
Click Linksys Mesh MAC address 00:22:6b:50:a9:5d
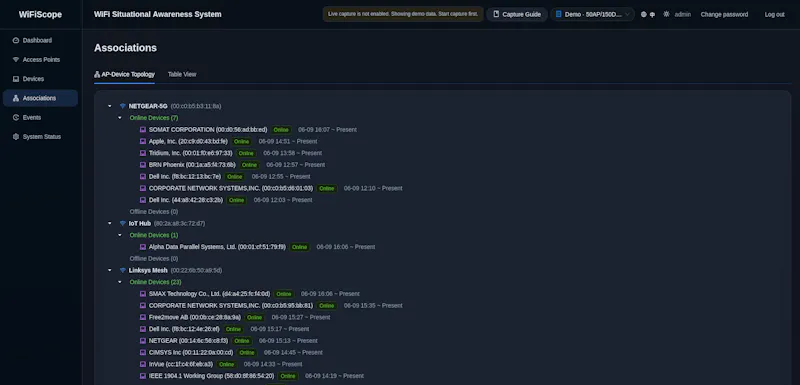(x=196, y=270)
